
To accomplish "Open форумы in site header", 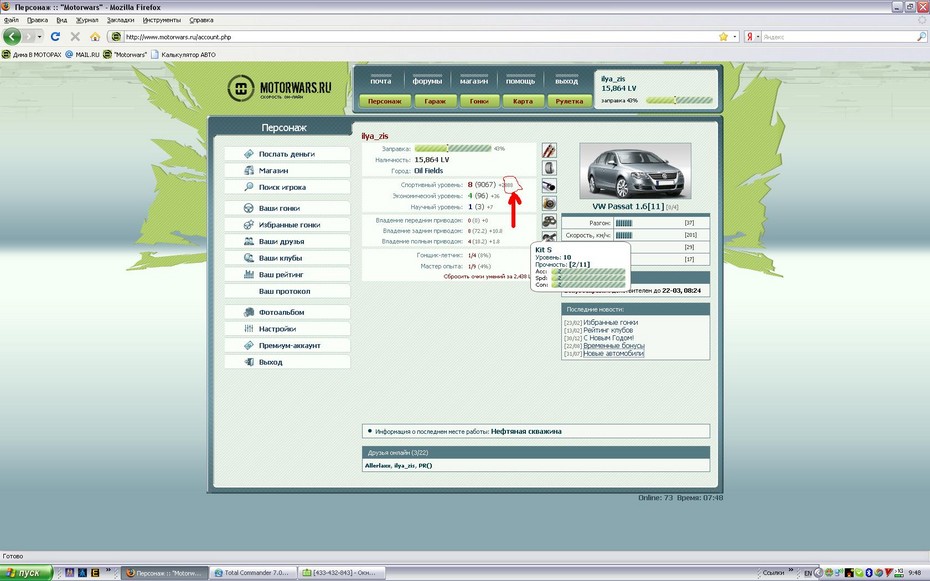I will pos(427,81).
